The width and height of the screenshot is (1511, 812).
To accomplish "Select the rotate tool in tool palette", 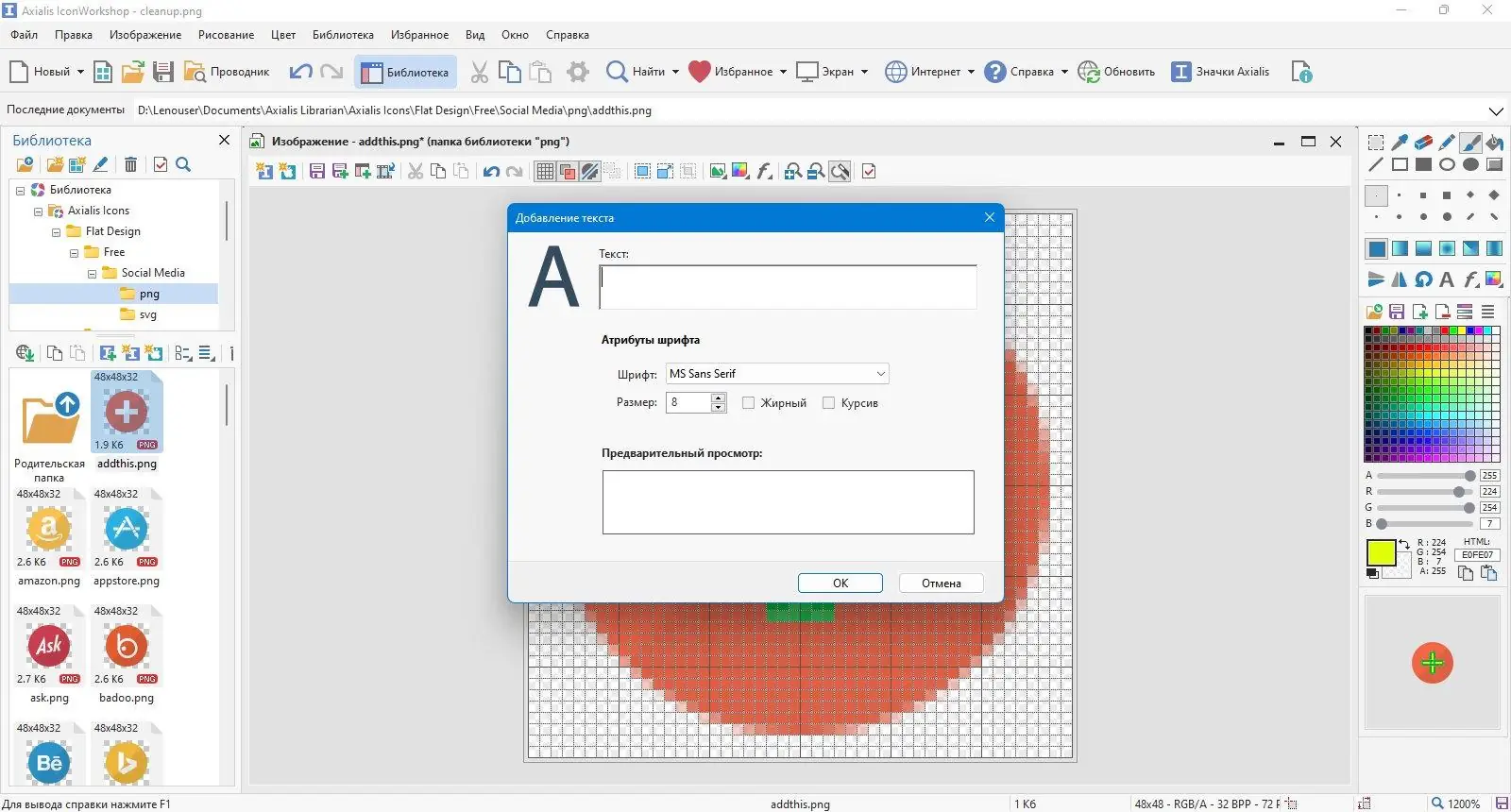I will pos(1423,279).
